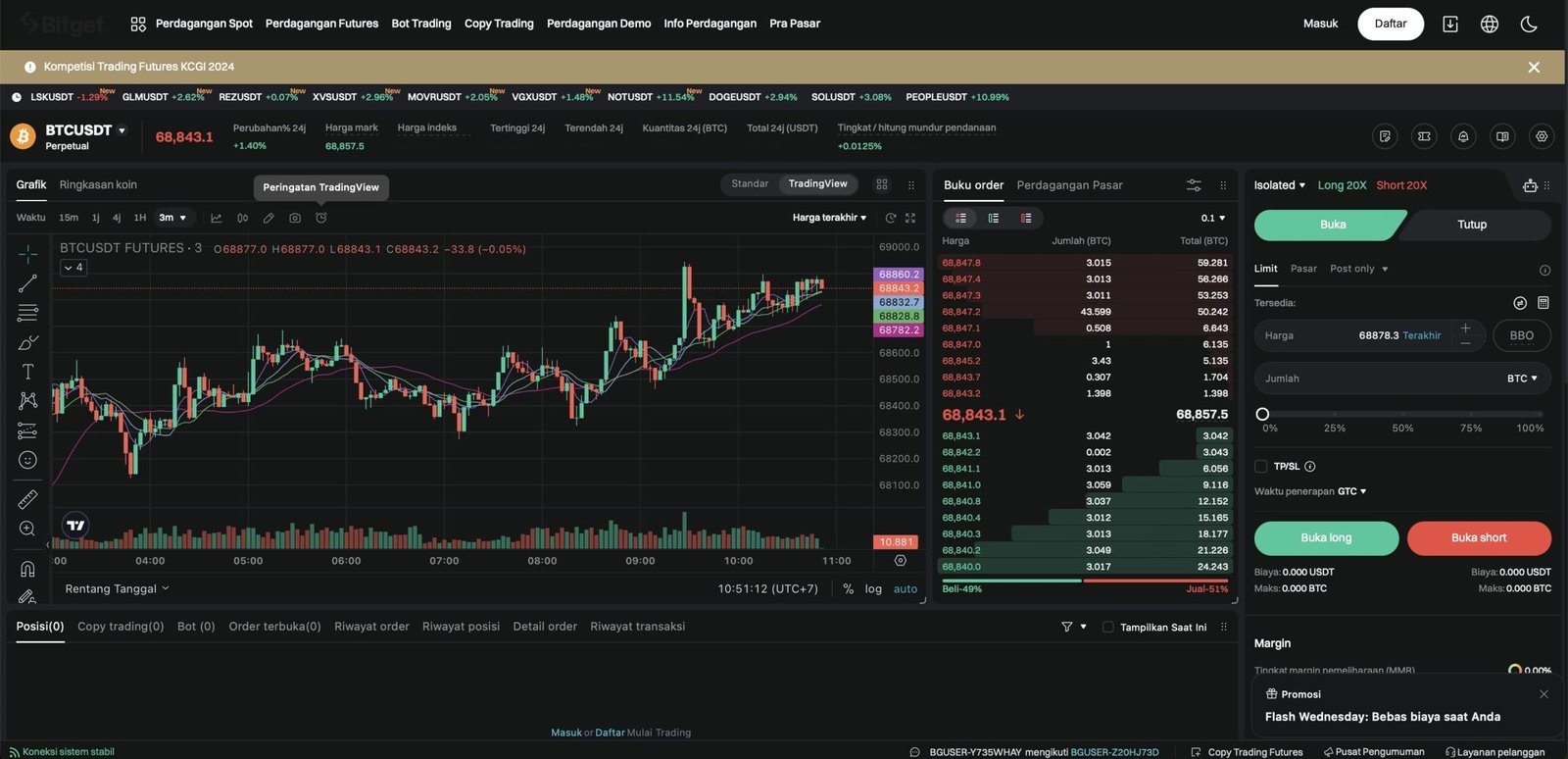1568x759 pixels.
Task: Toggle log scale on chart
Action: (x=873, y=589)
